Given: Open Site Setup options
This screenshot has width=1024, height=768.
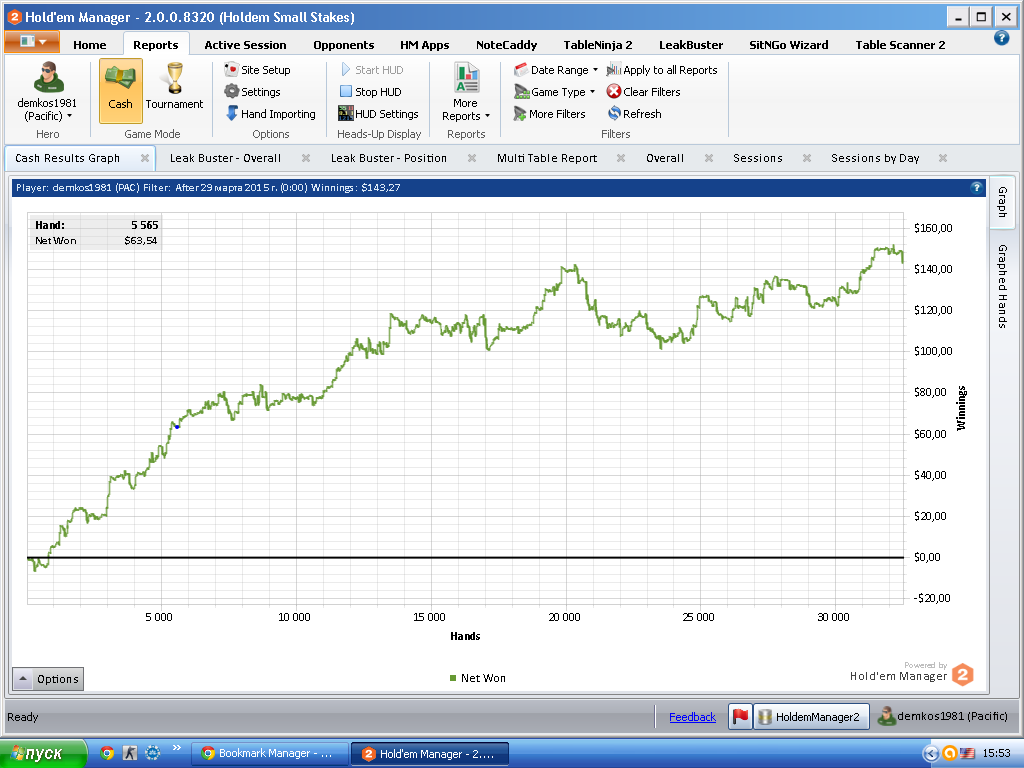Looking at the screenshot, I should pos(257,70).
